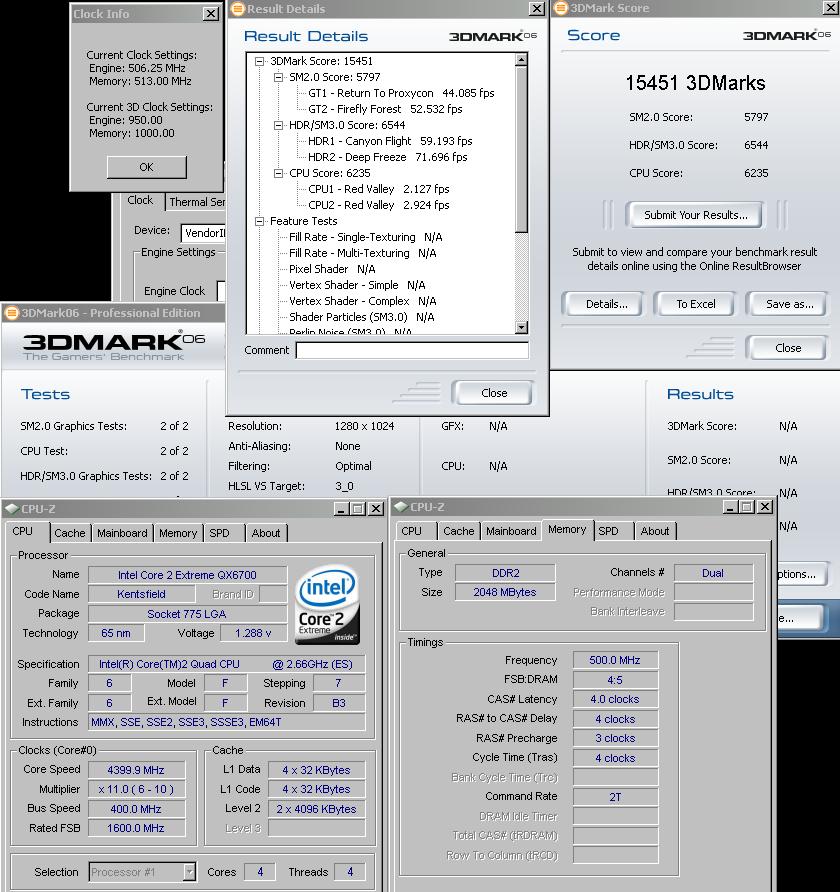This screenshot has height=892, width=840.
Task: Minimize the right CPU-Z window
Action: point(731,507)
